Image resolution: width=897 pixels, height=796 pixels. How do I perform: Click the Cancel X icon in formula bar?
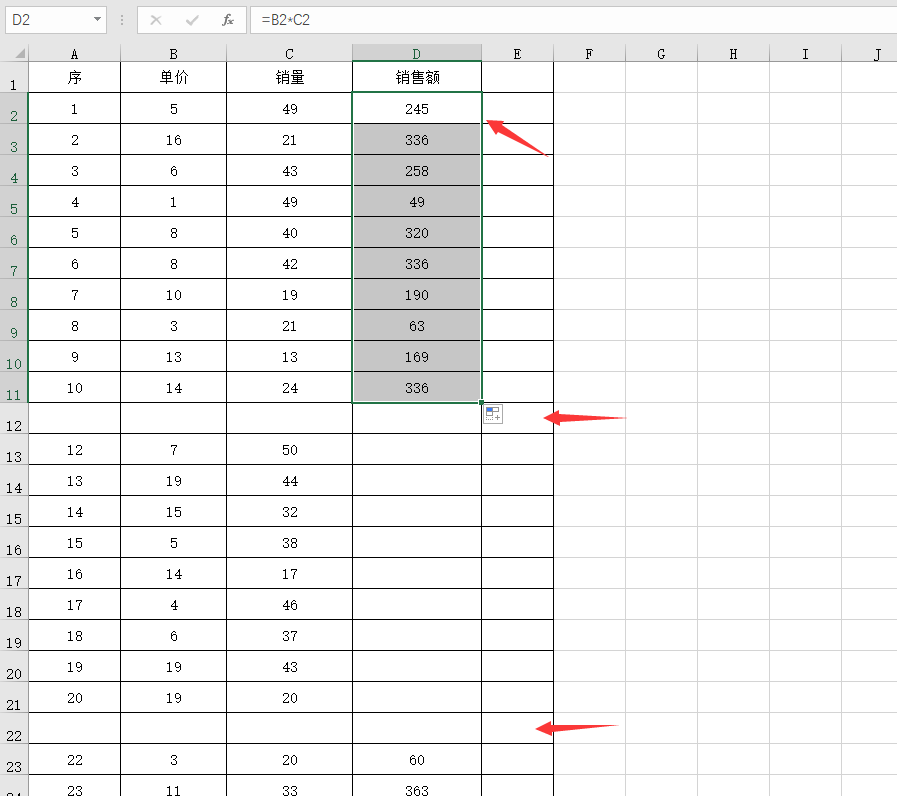tap(156, 21)
